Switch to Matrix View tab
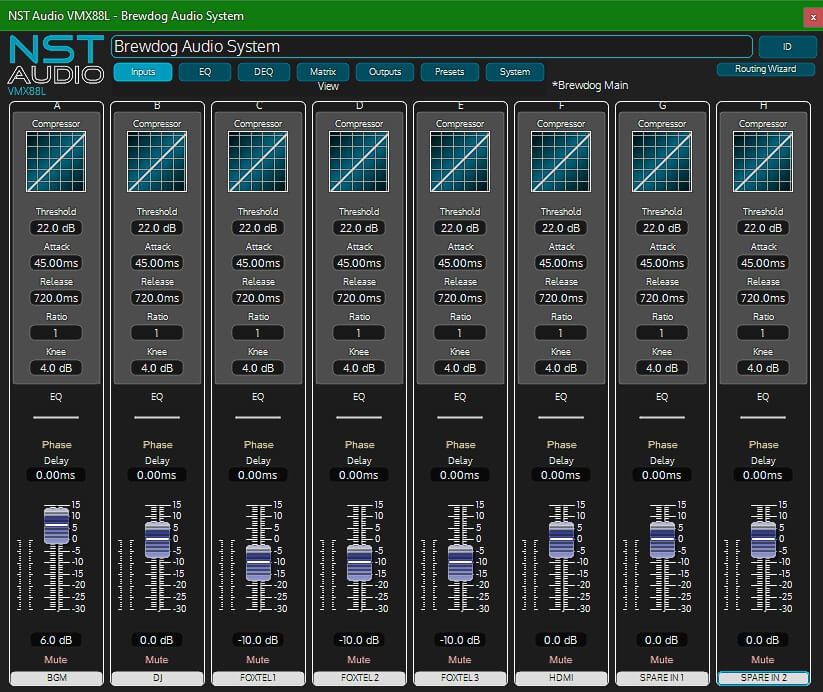 pos(323,72)
